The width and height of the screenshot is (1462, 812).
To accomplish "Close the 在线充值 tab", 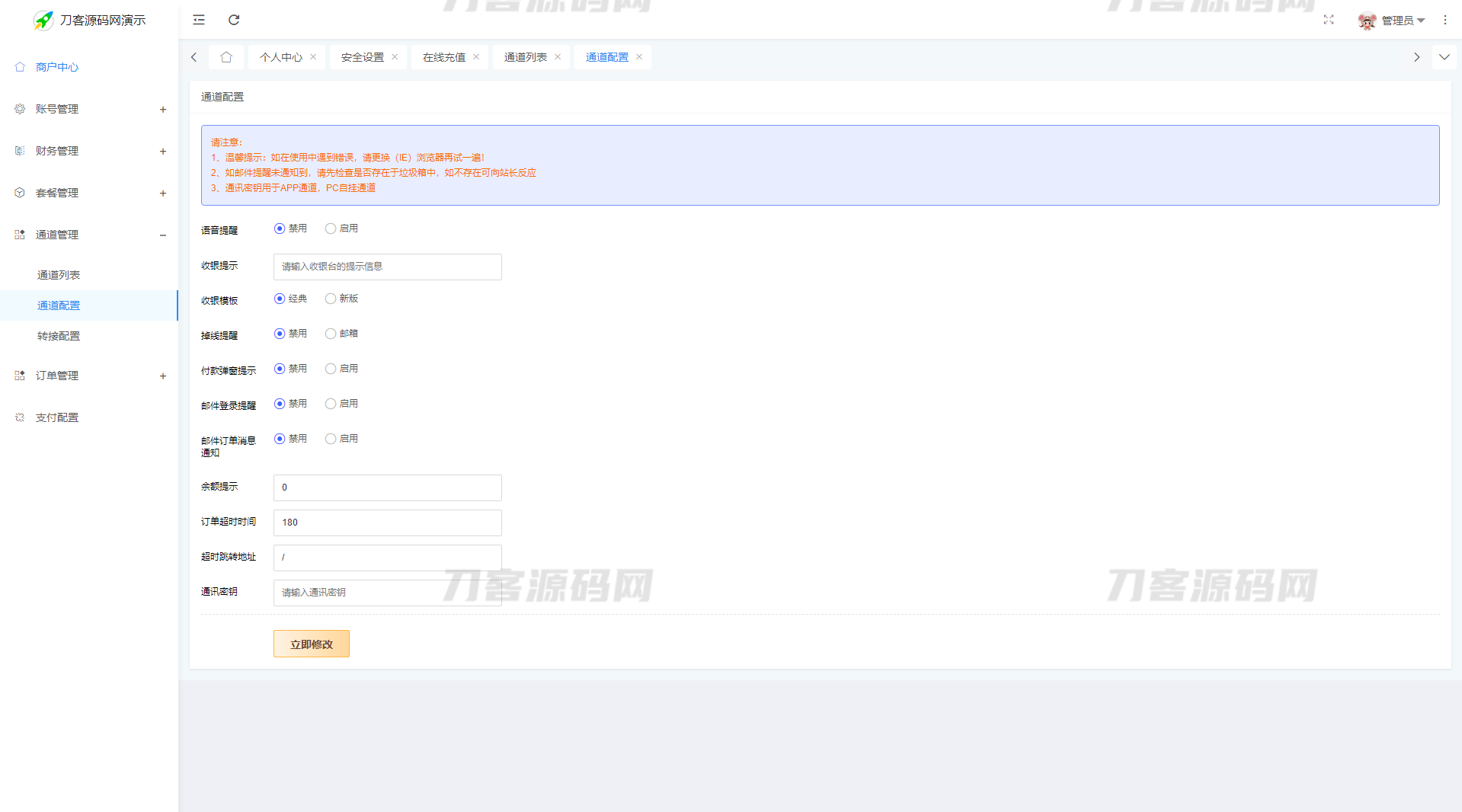I will coord(476,57).
